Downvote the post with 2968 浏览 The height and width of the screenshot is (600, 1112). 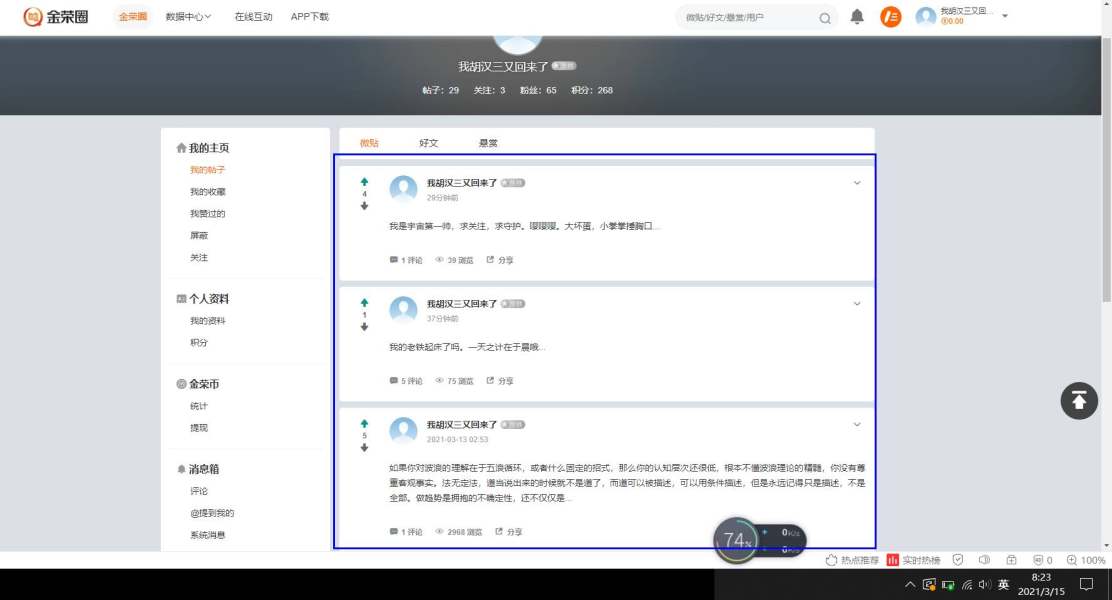[365, 448]
